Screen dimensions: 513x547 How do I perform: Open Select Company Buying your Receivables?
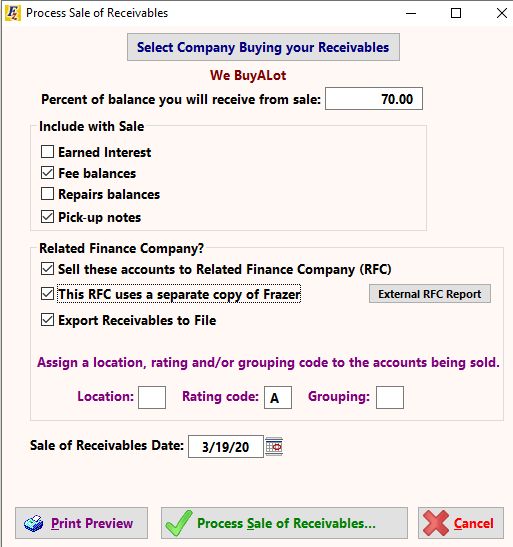[x=263, y=47]
